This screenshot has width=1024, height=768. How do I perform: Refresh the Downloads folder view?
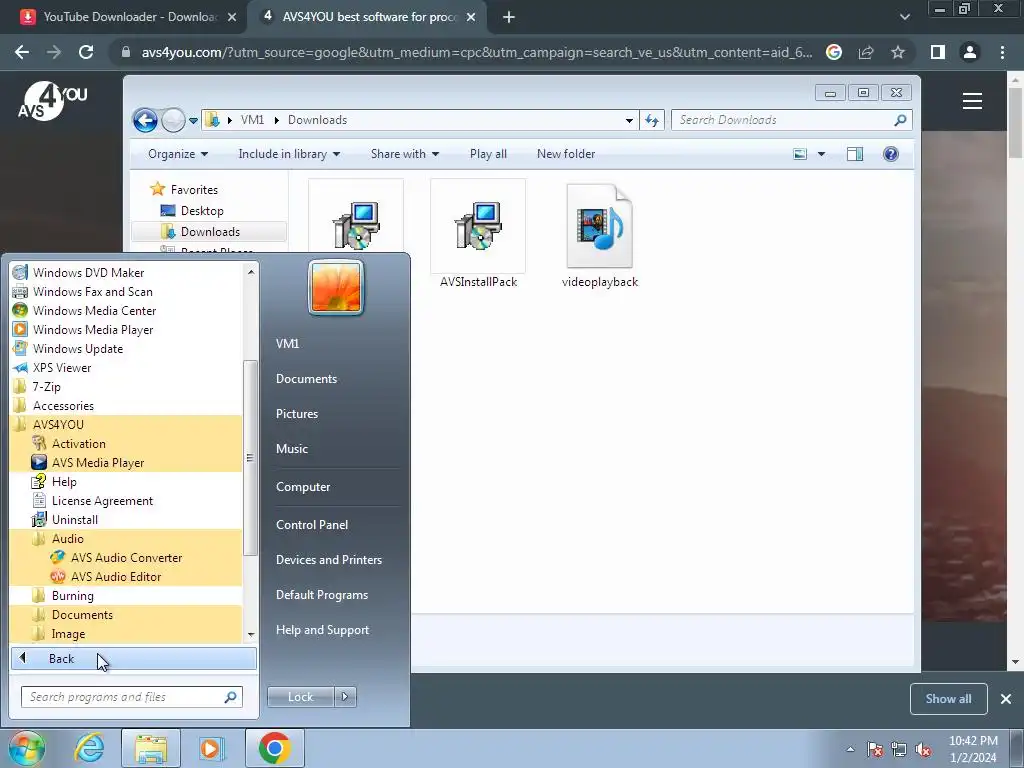pos(652,120)
